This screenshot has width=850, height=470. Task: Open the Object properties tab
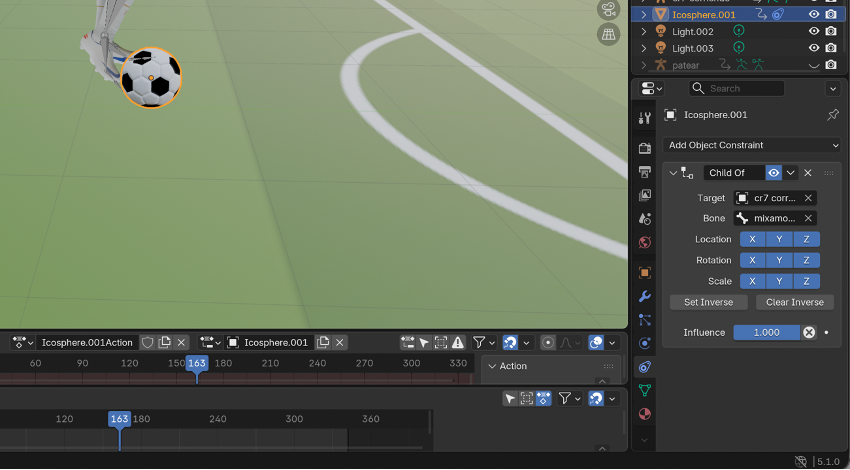coord(645,273)
